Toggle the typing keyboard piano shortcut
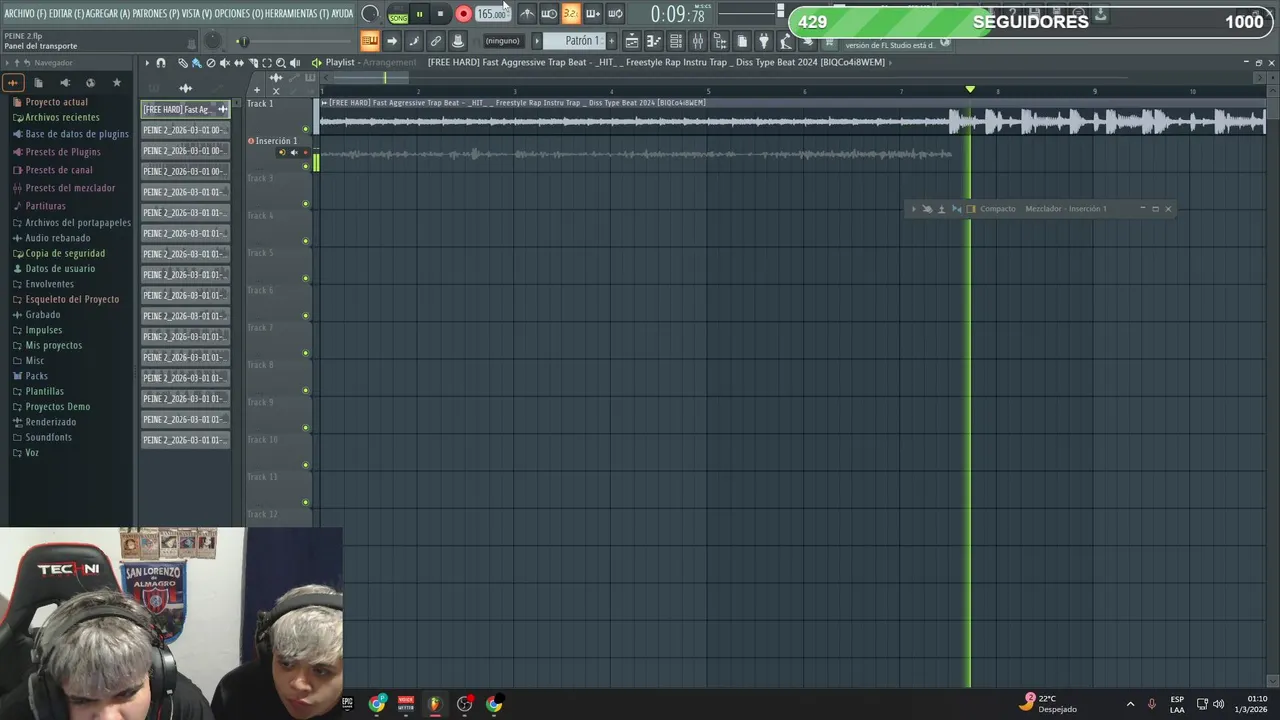 click(x=369, y=41)
